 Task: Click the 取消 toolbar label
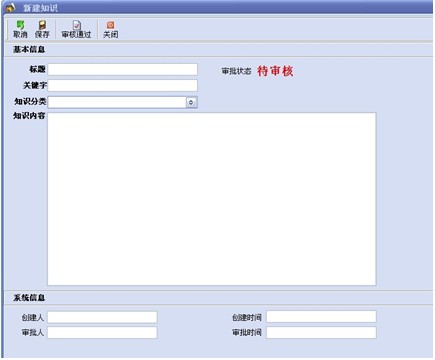pyautogui.click(x=20, y=34)
